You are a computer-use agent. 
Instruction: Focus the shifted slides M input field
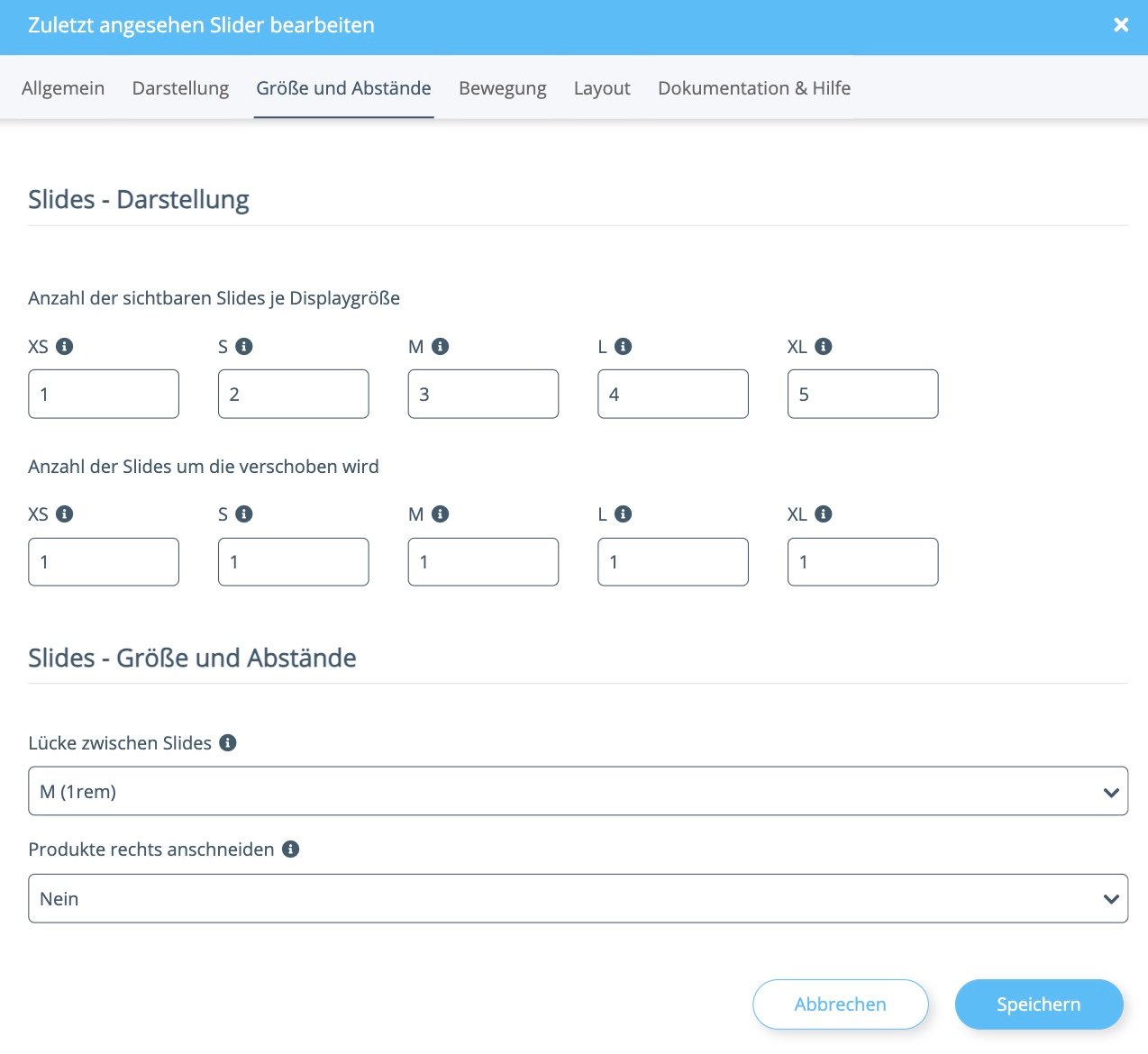(483, 562)
